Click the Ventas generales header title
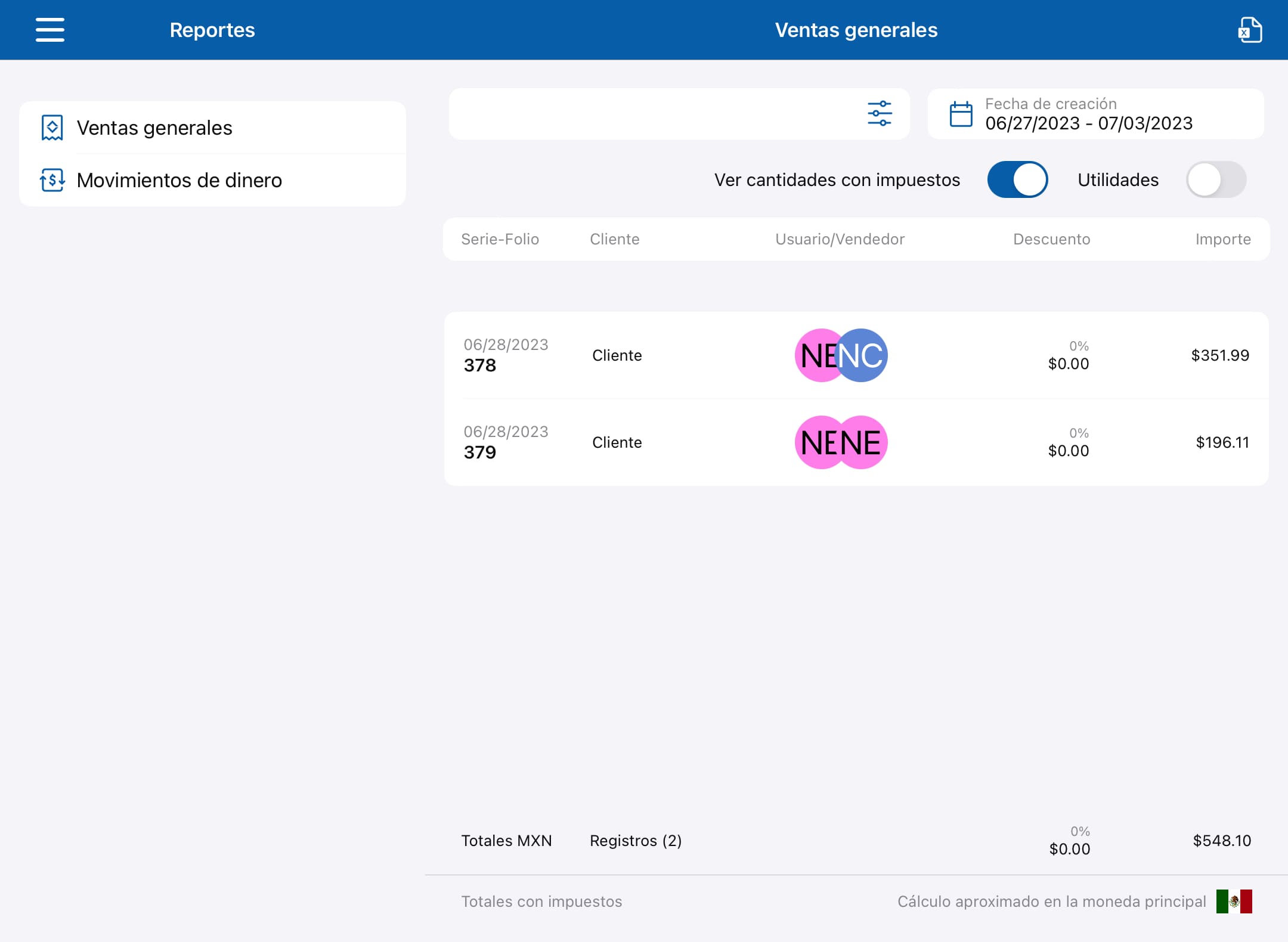Viewport: 1288px width, 942px height. click(x=856, y=30)
